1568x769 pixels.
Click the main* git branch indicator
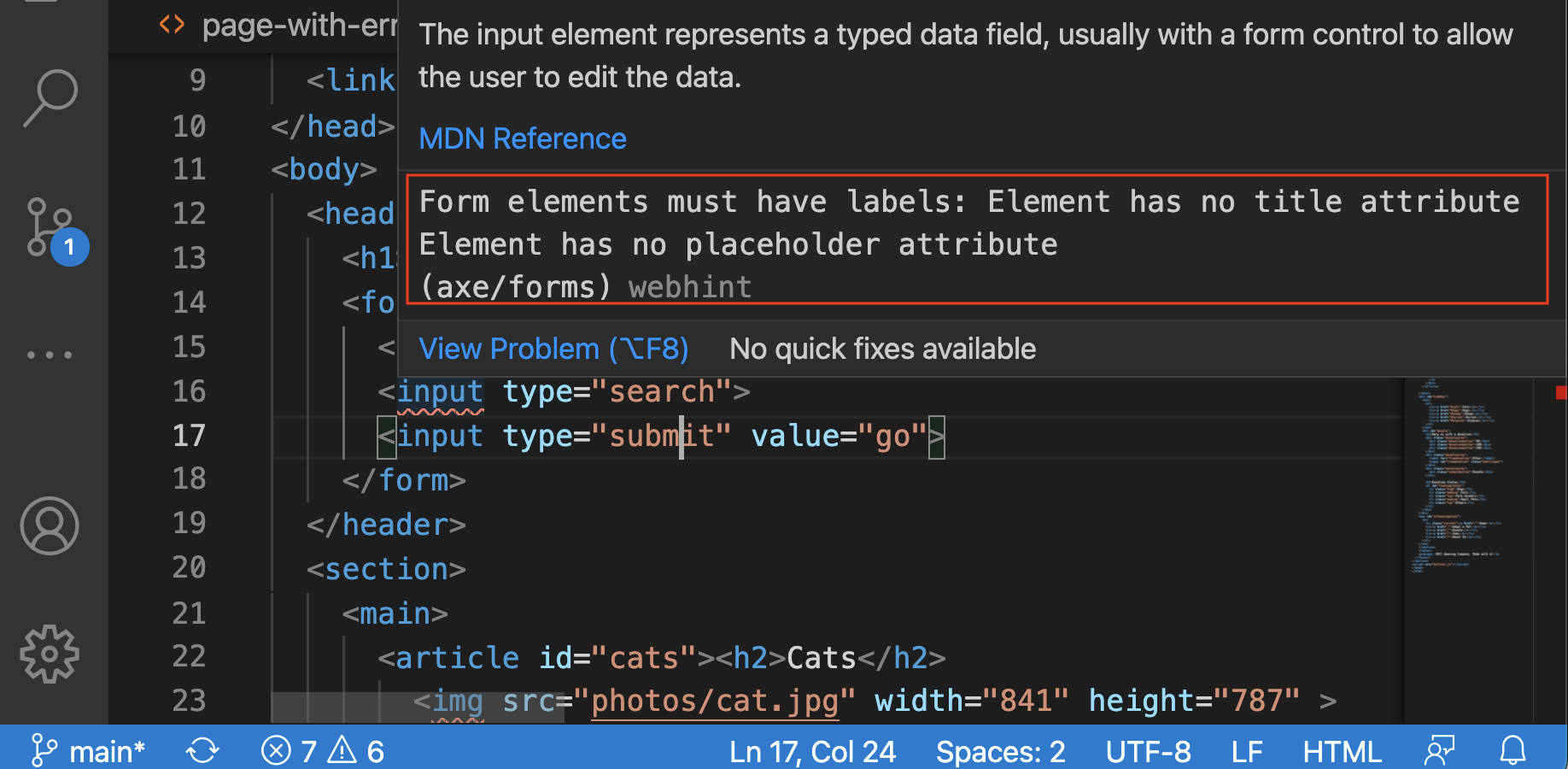tap(88, 751)
